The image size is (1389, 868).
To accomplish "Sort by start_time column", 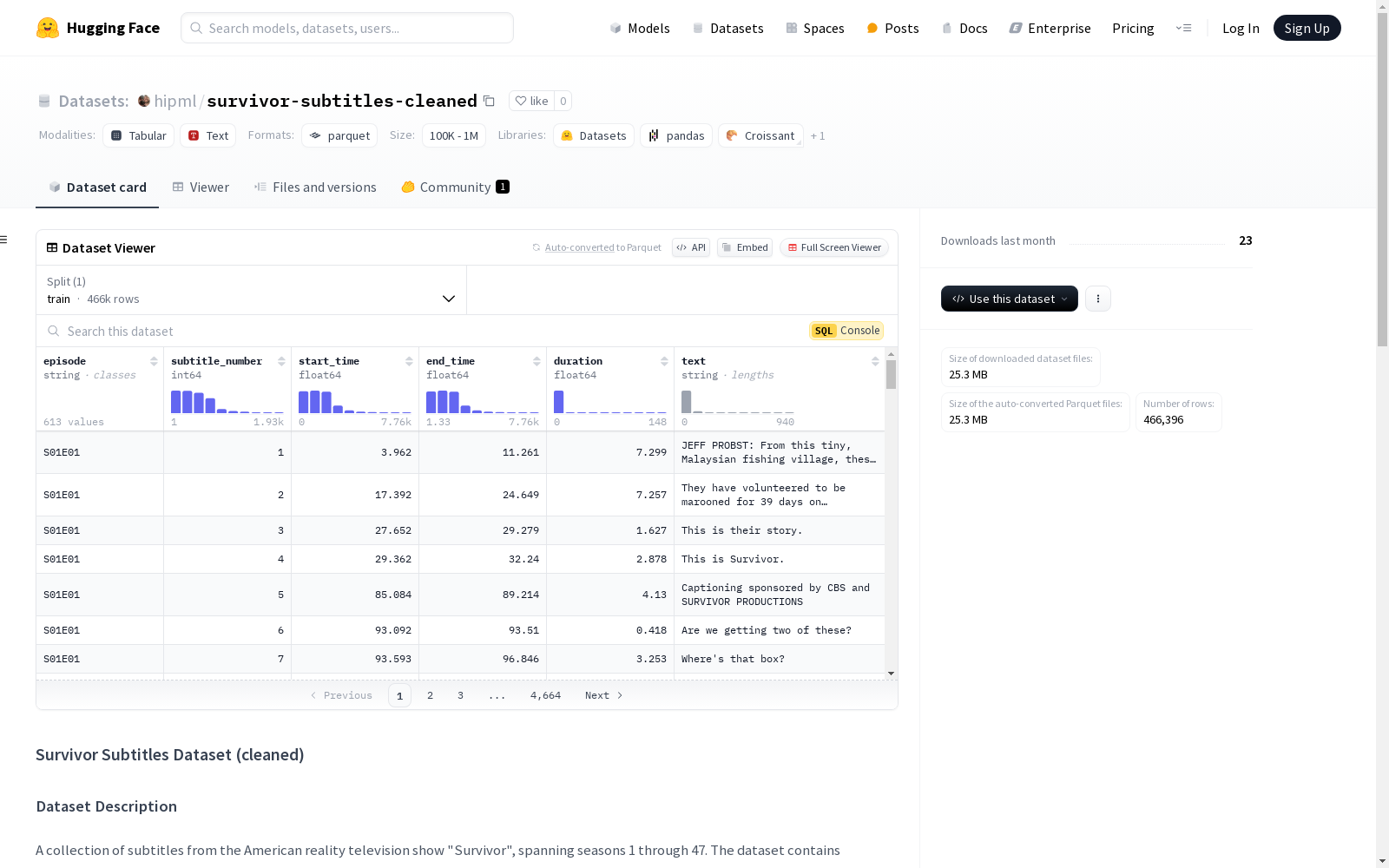I will 409,361.
